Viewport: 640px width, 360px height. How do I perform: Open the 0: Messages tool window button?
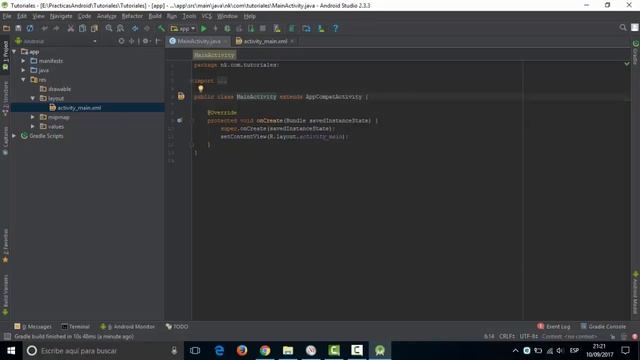click(x=33, y=327)
